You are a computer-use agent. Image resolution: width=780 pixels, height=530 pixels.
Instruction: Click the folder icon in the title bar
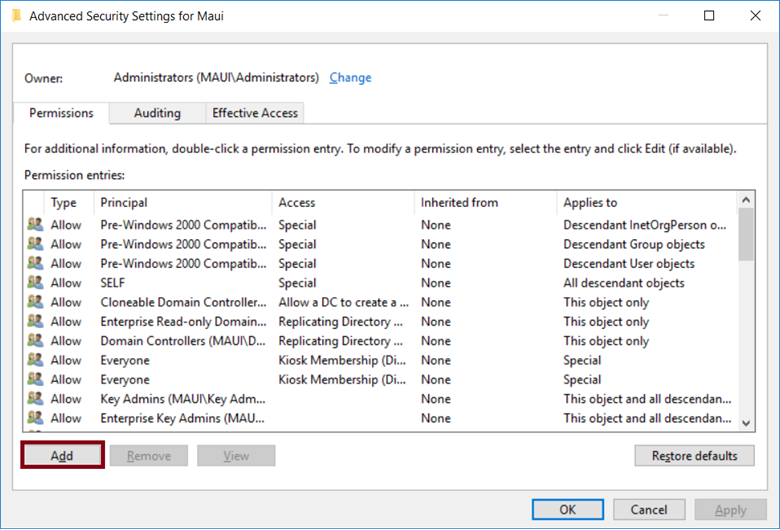(x=16, y=16)
